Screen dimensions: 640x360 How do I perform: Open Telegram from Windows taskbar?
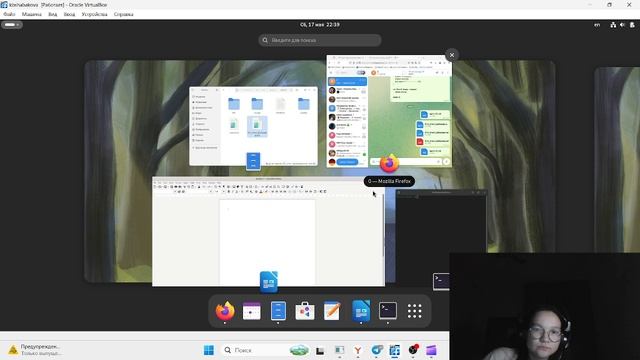coord(377,350)
